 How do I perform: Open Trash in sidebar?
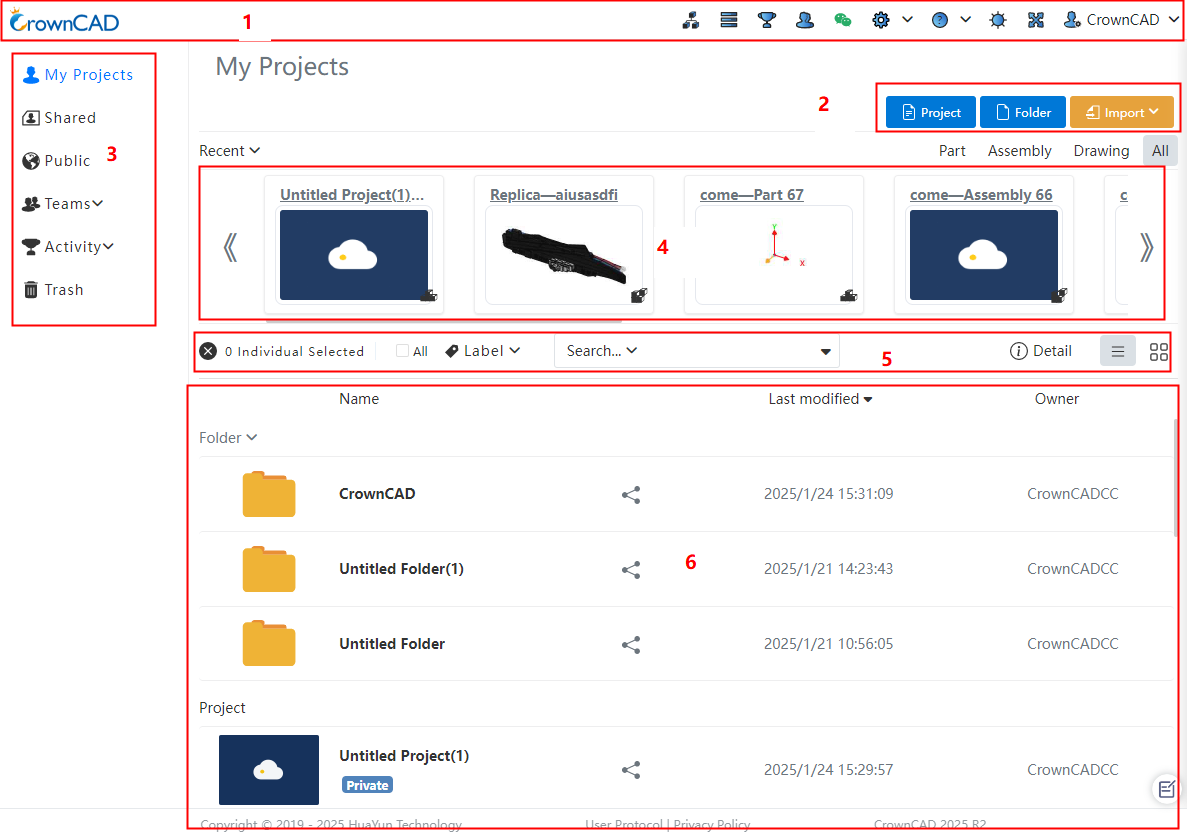(53, 290)
